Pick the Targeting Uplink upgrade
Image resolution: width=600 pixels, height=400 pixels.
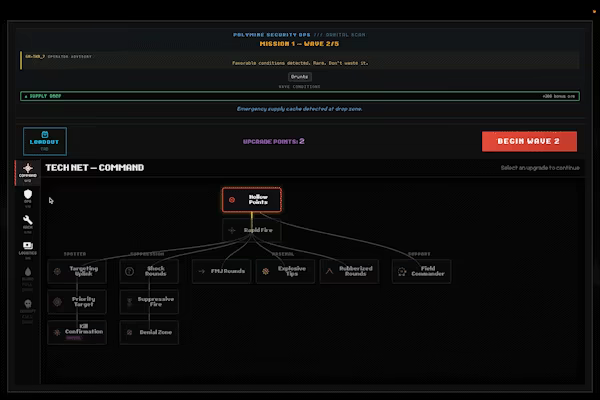(x=77, y=271)
